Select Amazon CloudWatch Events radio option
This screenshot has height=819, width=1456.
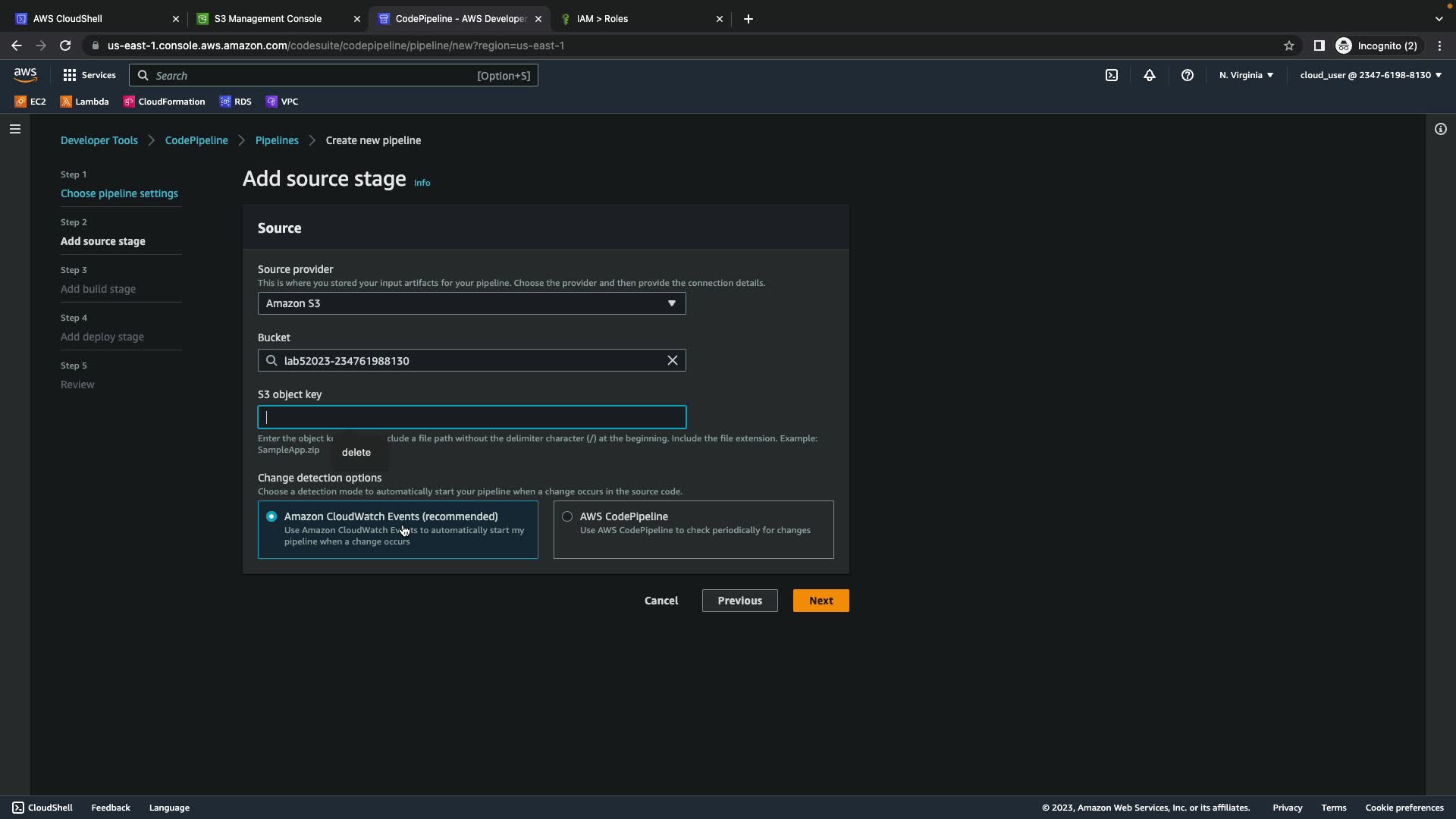tap(271, 516)
